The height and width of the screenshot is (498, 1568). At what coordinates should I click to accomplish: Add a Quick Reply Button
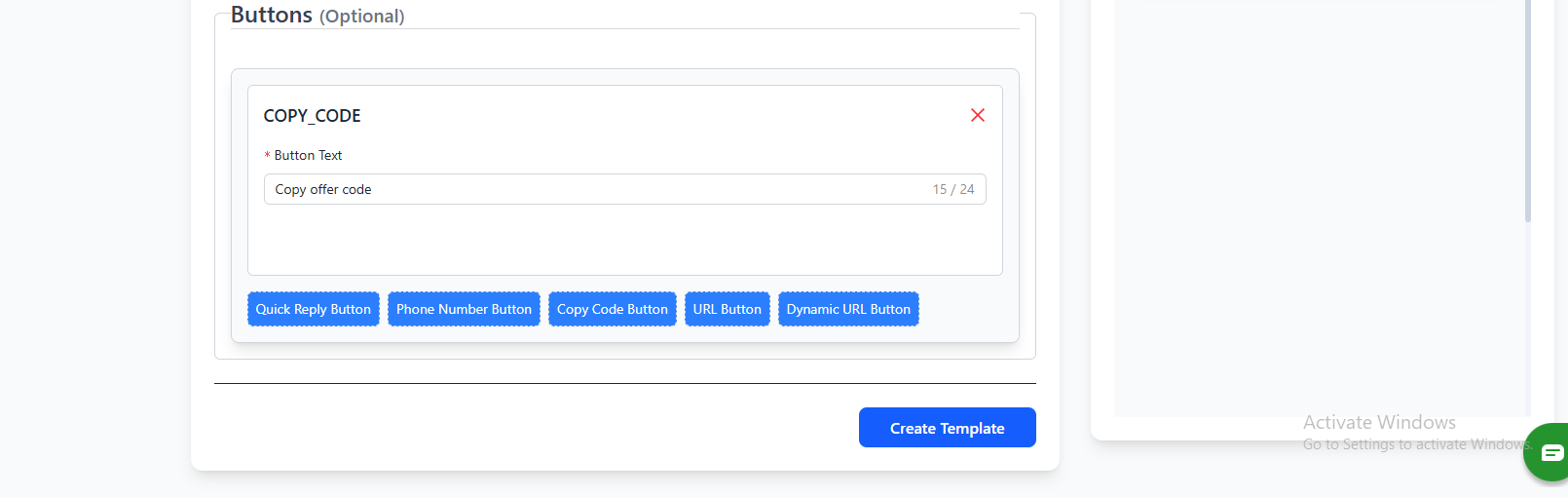[x=313, y=309]
